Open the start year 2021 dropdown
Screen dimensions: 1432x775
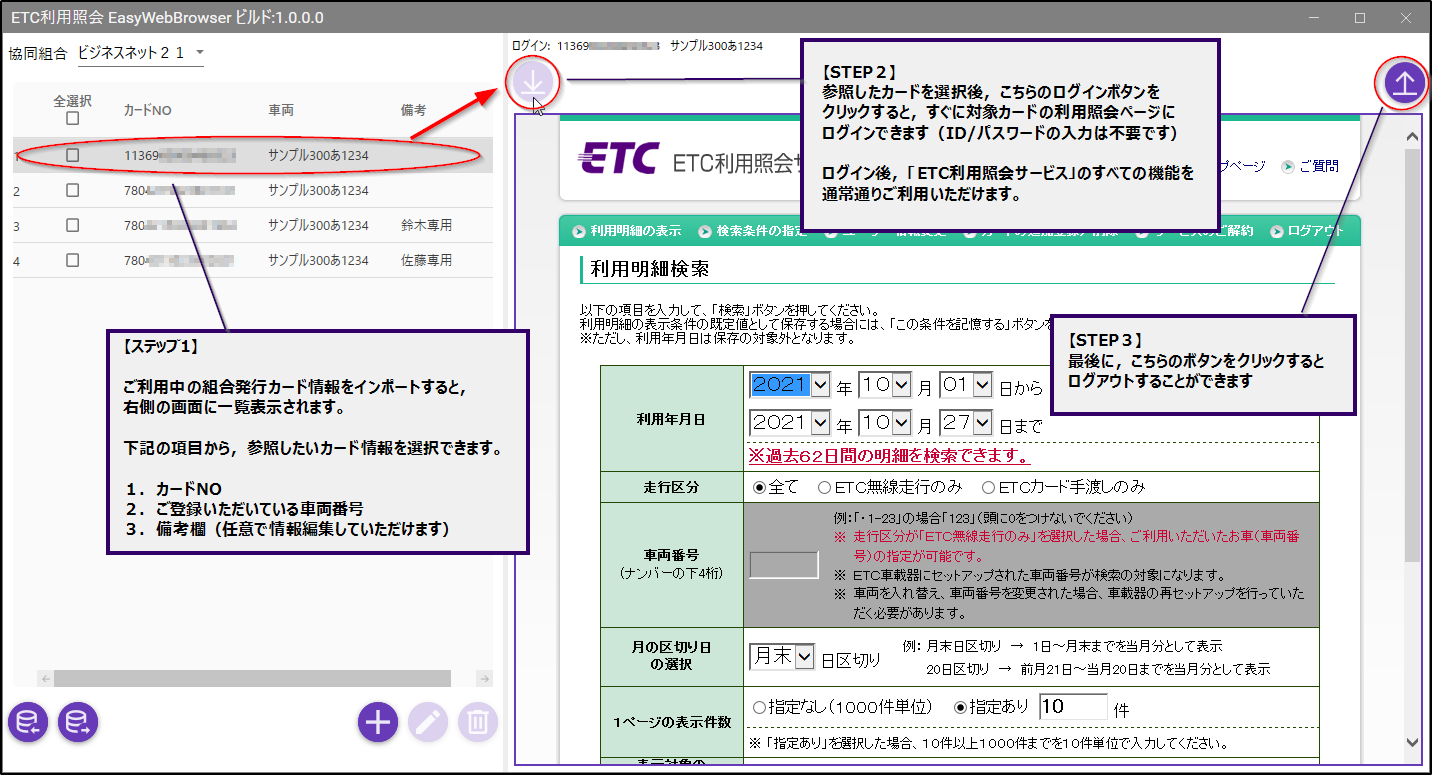790,385
